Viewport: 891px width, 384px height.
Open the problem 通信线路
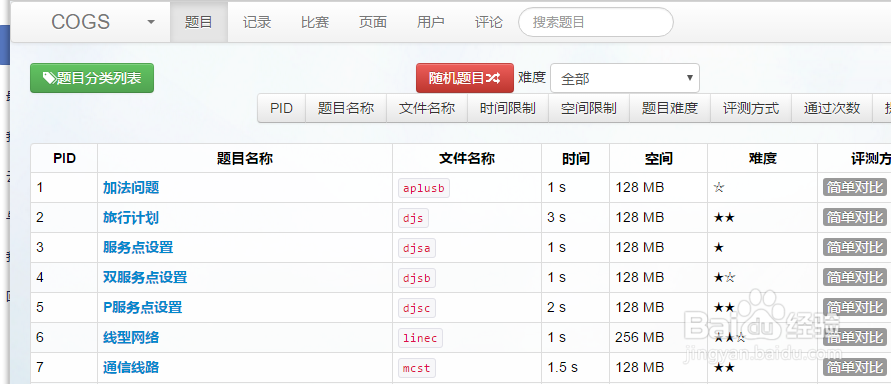click(x=131, y=367)
